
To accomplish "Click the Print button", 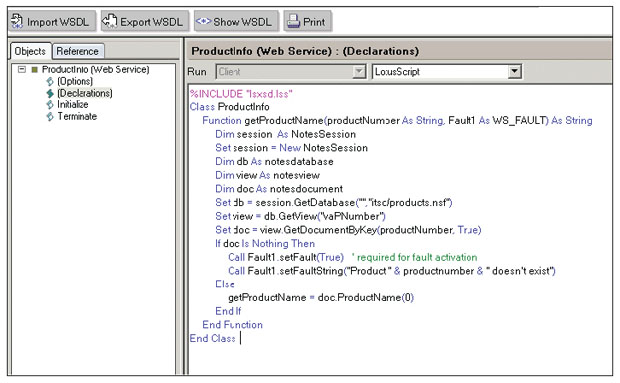I will [x=307, y=21].
